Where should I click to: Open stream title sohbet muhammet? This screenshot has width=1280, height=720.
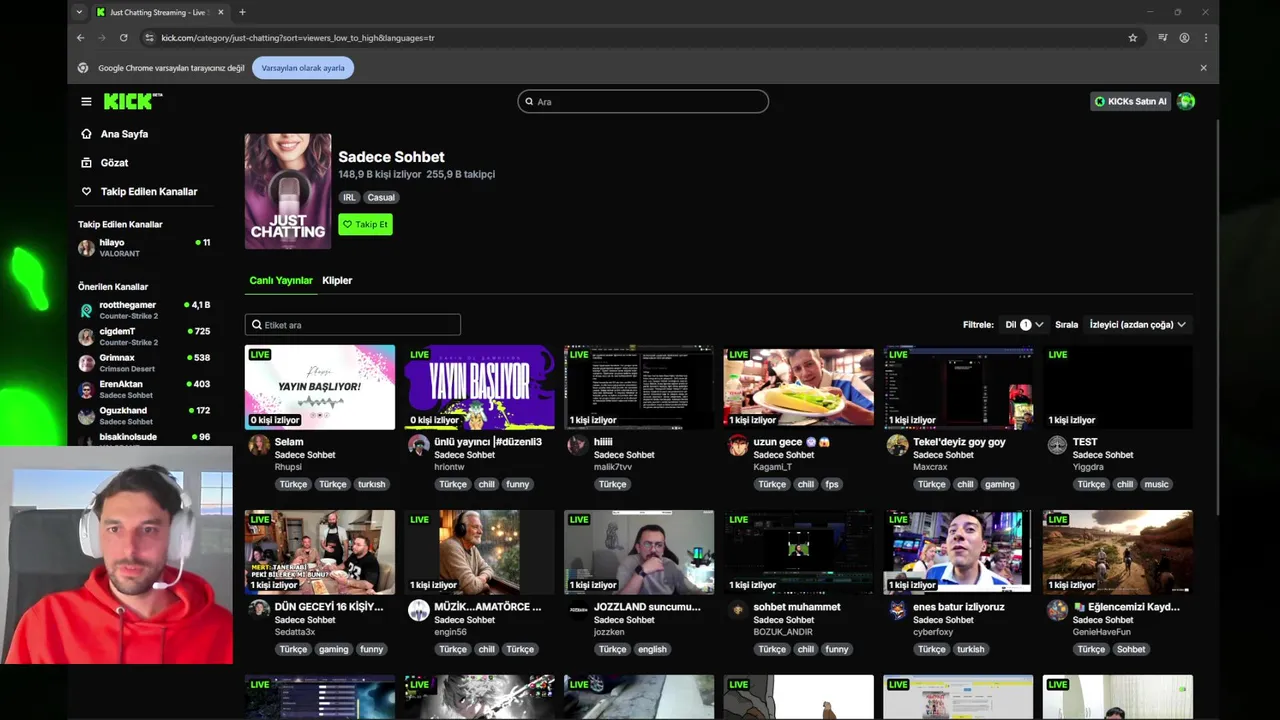[x=797, y=607]
